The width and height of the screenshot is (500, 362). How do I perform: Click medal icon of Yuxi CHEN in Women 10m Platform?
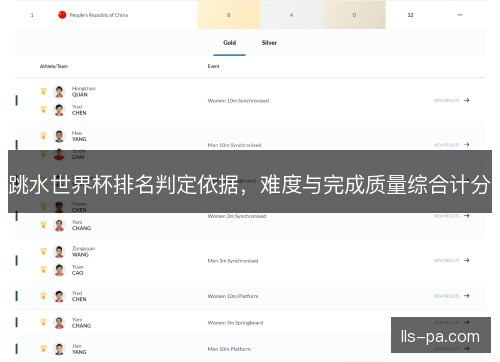point(43,296)
